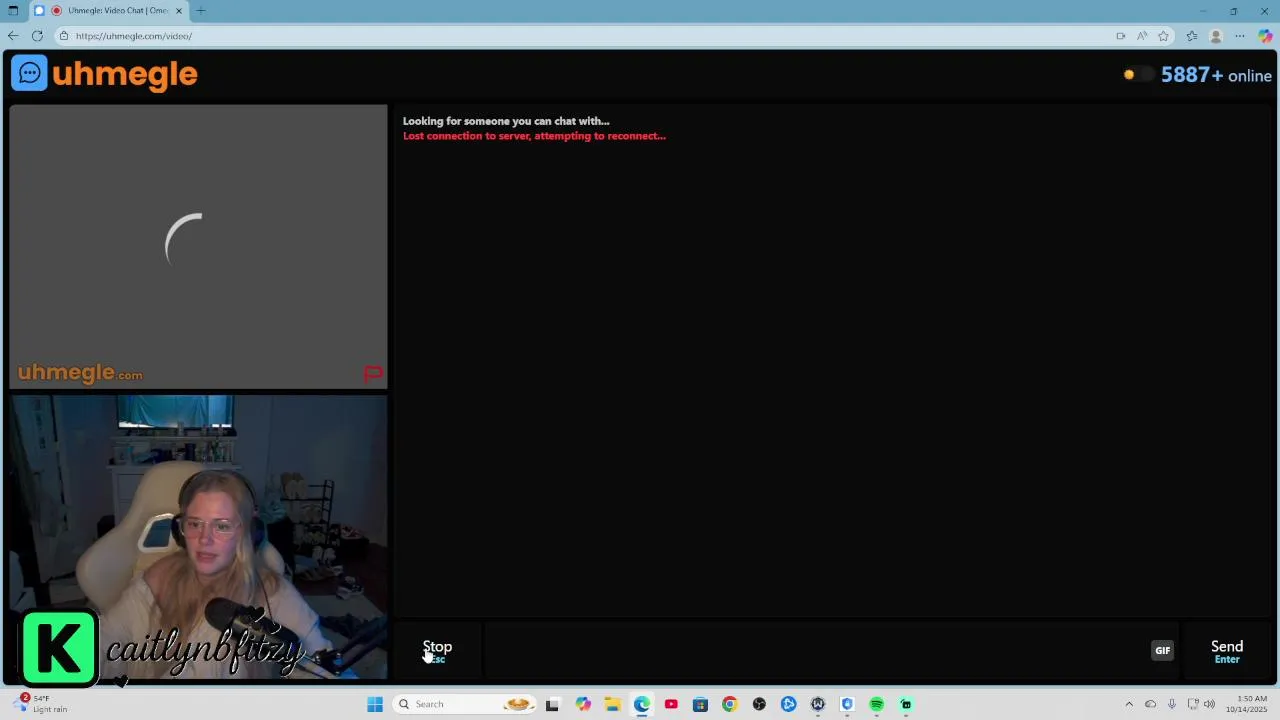The image size is (1280, 720).
Task: Click the address bar URL
Action: click(x=134, y=36)
